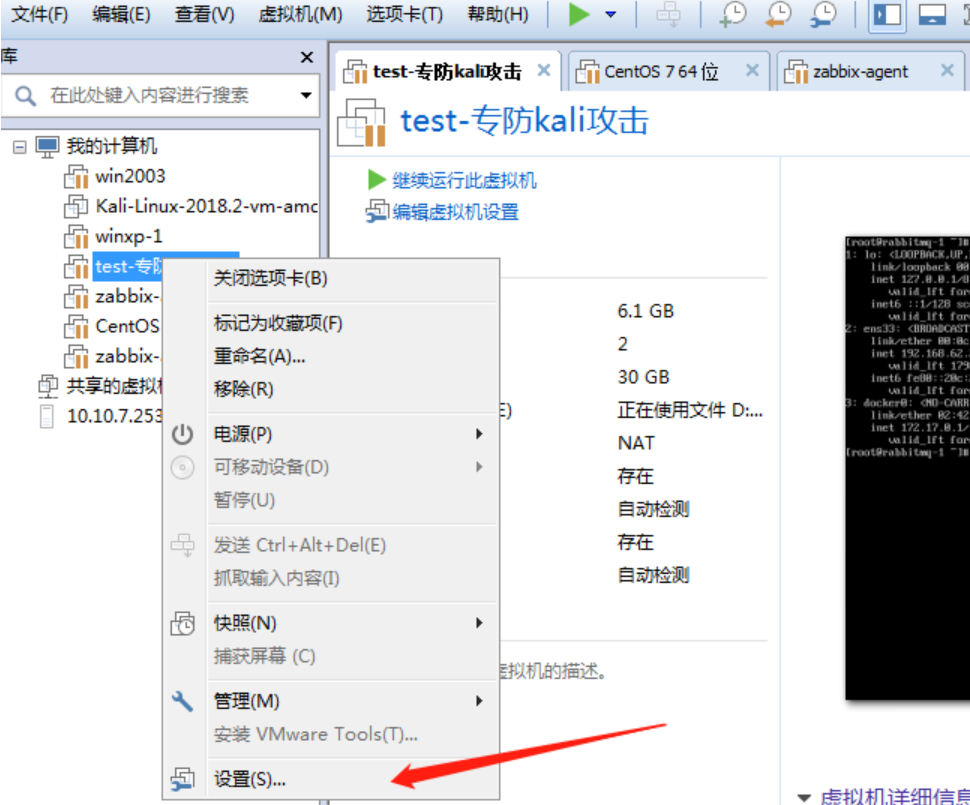Screen dimensions: 970x805
Task: Click the large VM icon beside the title
Action: pos(362,122)
